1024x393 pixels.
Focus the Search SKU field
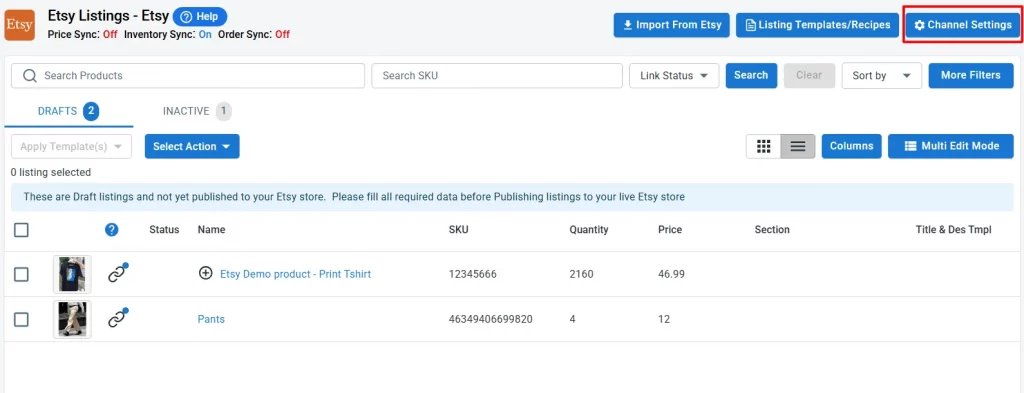[x=497, y=76]
